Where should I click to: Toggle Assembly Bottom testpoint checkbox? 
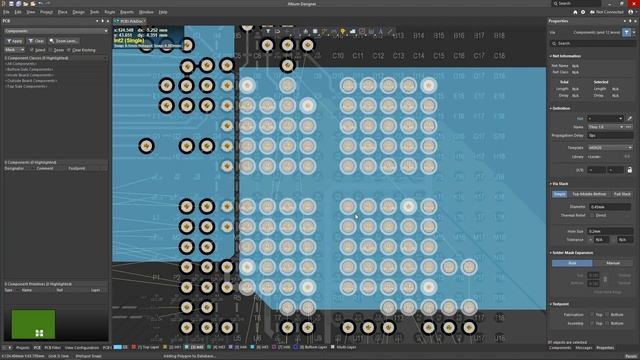(x=607, y=323)
